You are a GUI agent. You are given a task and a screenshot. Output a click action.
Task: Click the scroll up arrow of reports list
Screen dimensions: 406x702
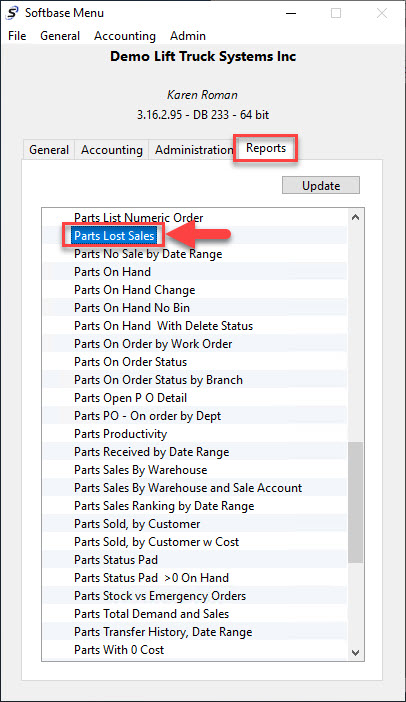(355, 218)
